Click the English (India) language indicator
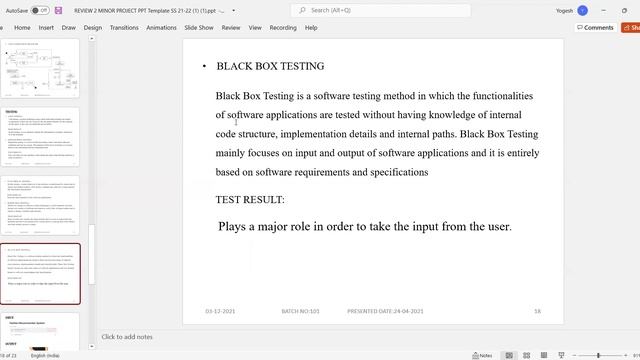The height and width of the screenshot is (360, 640). pos(45,356)
